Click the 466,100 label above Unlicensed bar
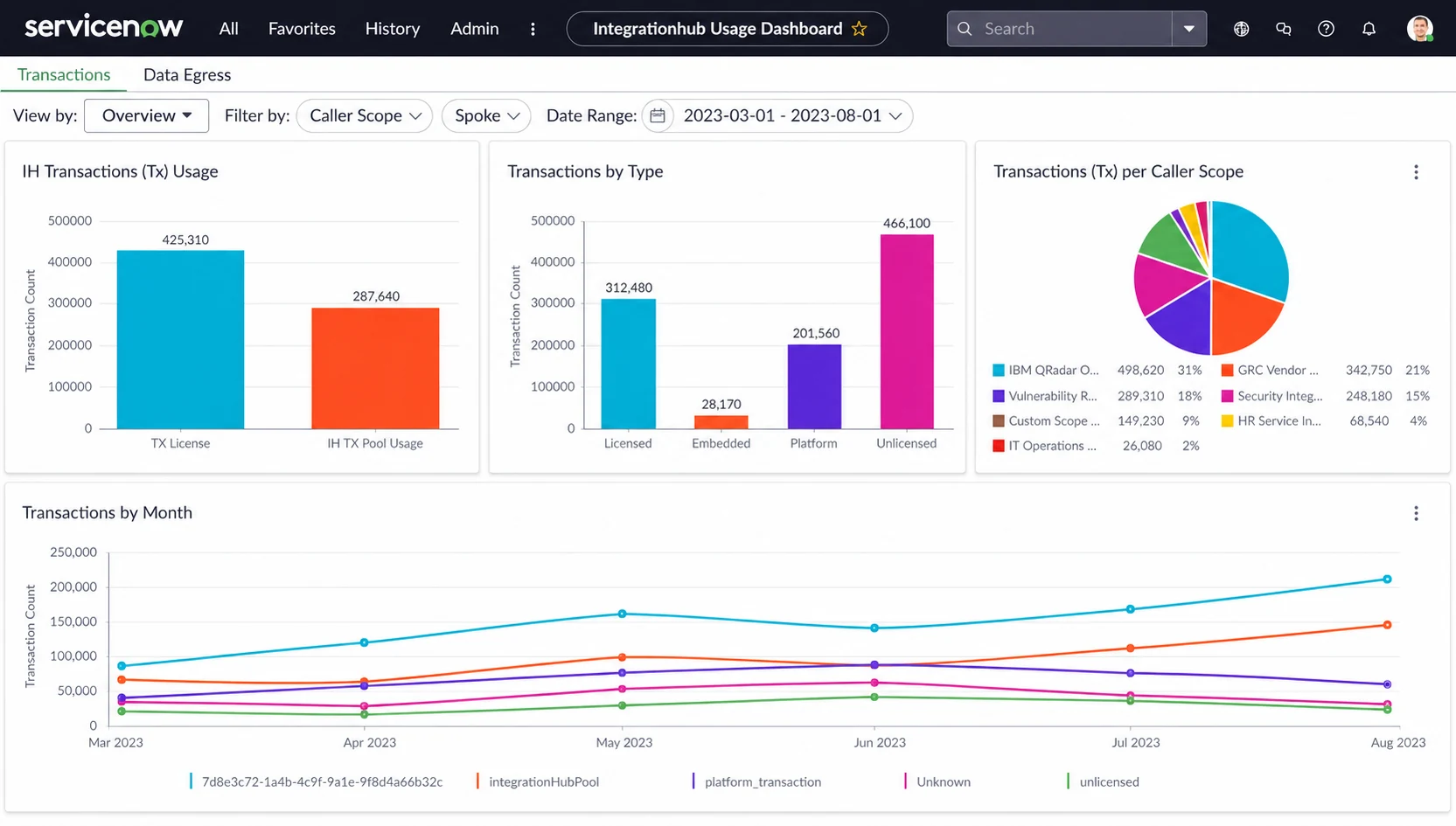The width and height of the screenshot is (1456, 826). click(907, 223)
